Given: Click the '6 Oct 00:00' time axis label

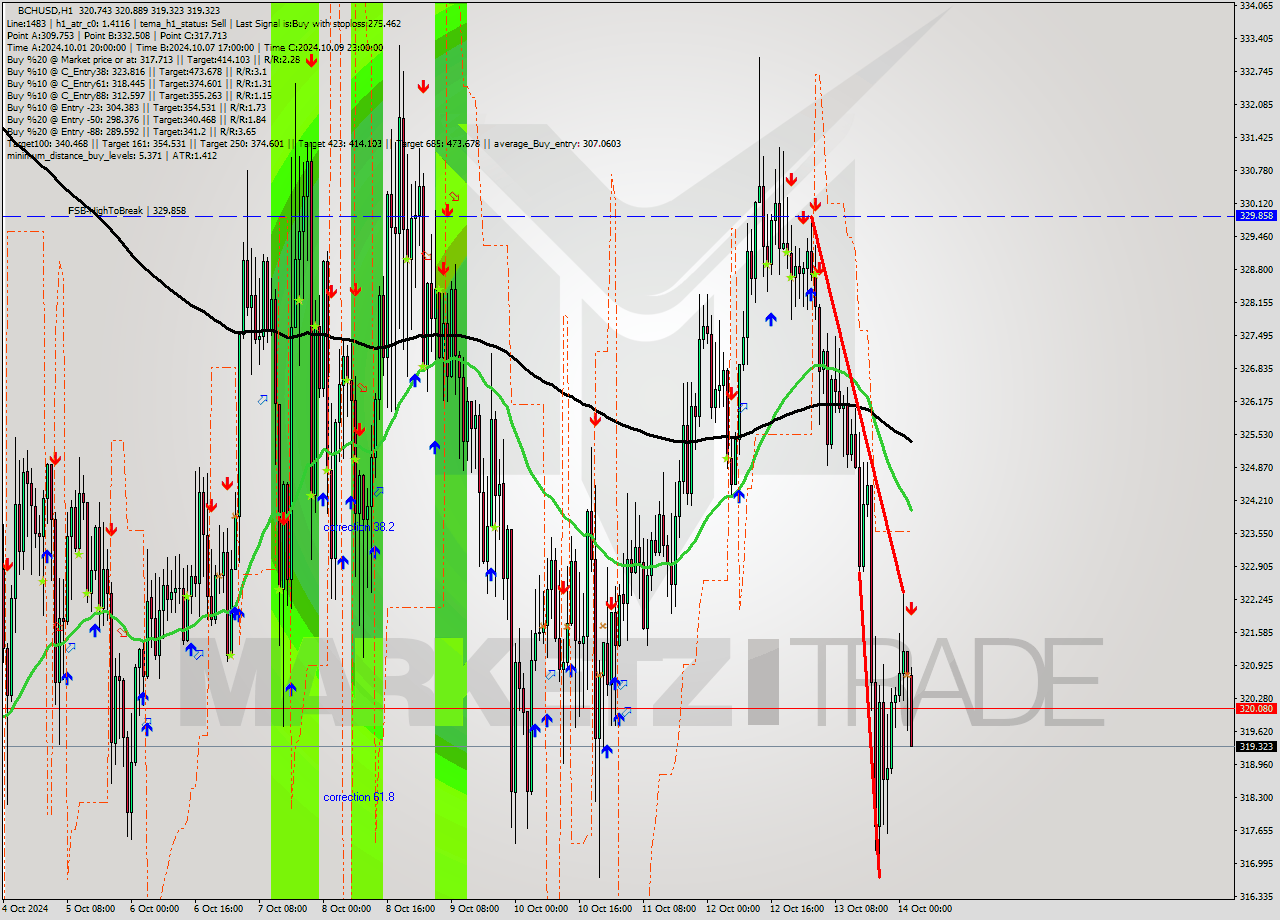Looking at the screenshot, I should 153,909.
